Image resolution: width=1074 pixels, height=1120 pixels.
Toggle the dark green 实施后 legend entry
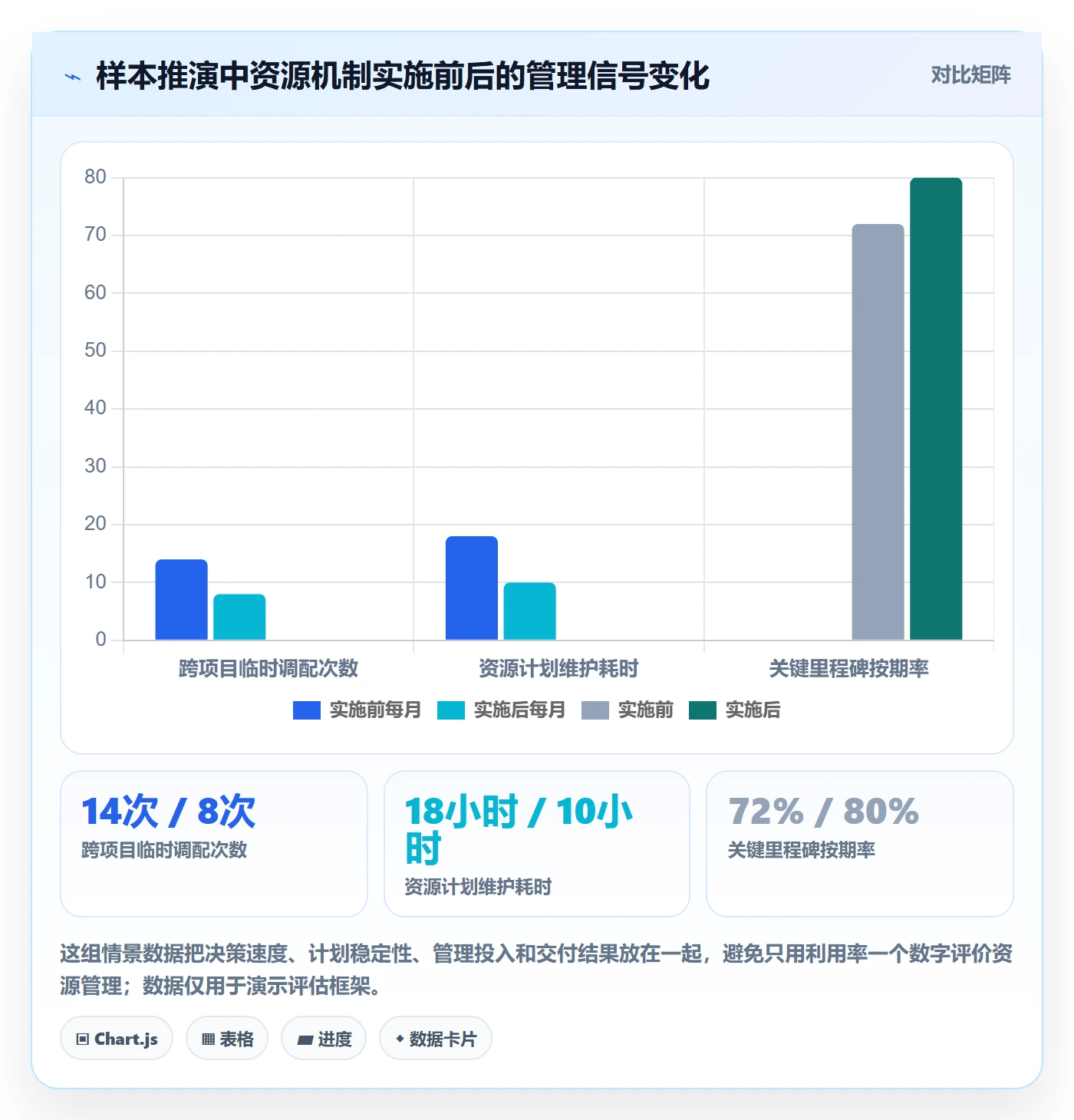735,710
